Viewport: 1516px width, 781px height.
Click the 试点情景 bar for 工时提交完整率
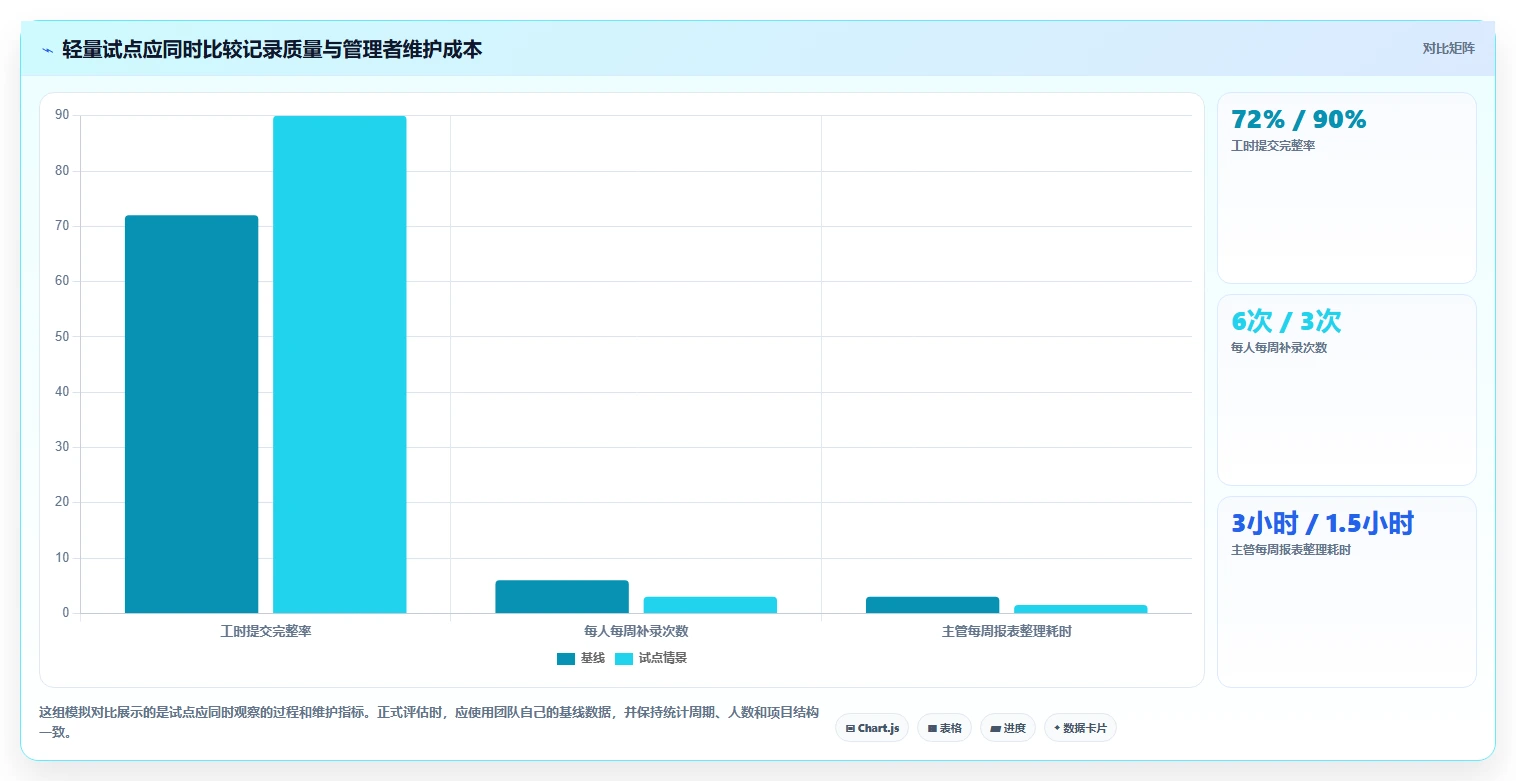pos(339,364)
